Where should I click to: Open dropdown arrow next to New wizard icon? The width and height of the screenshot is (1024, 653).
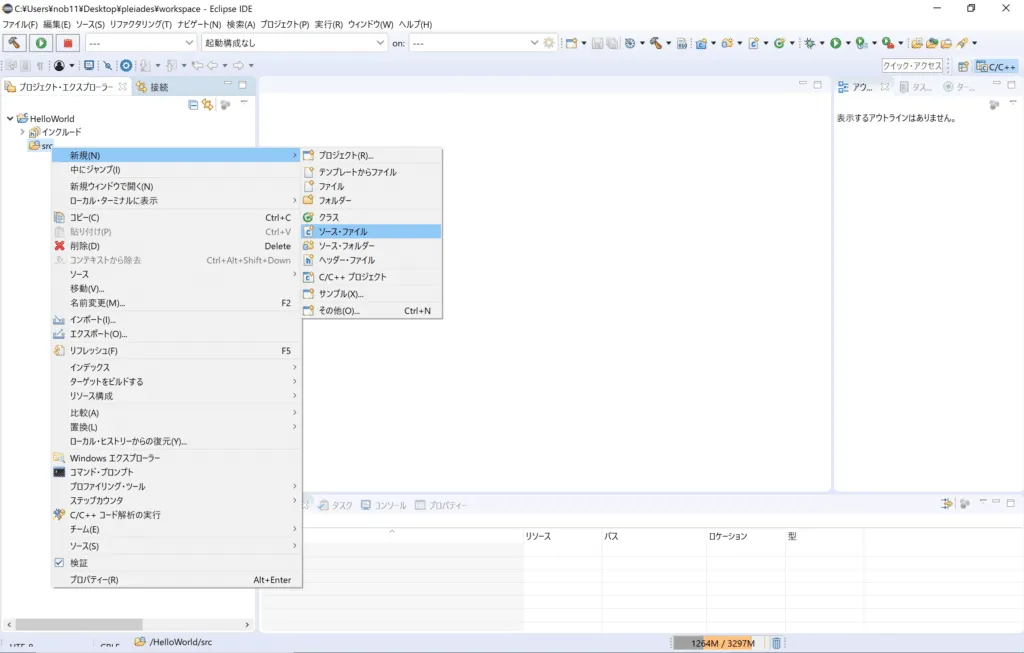click(x=584, y=43)
